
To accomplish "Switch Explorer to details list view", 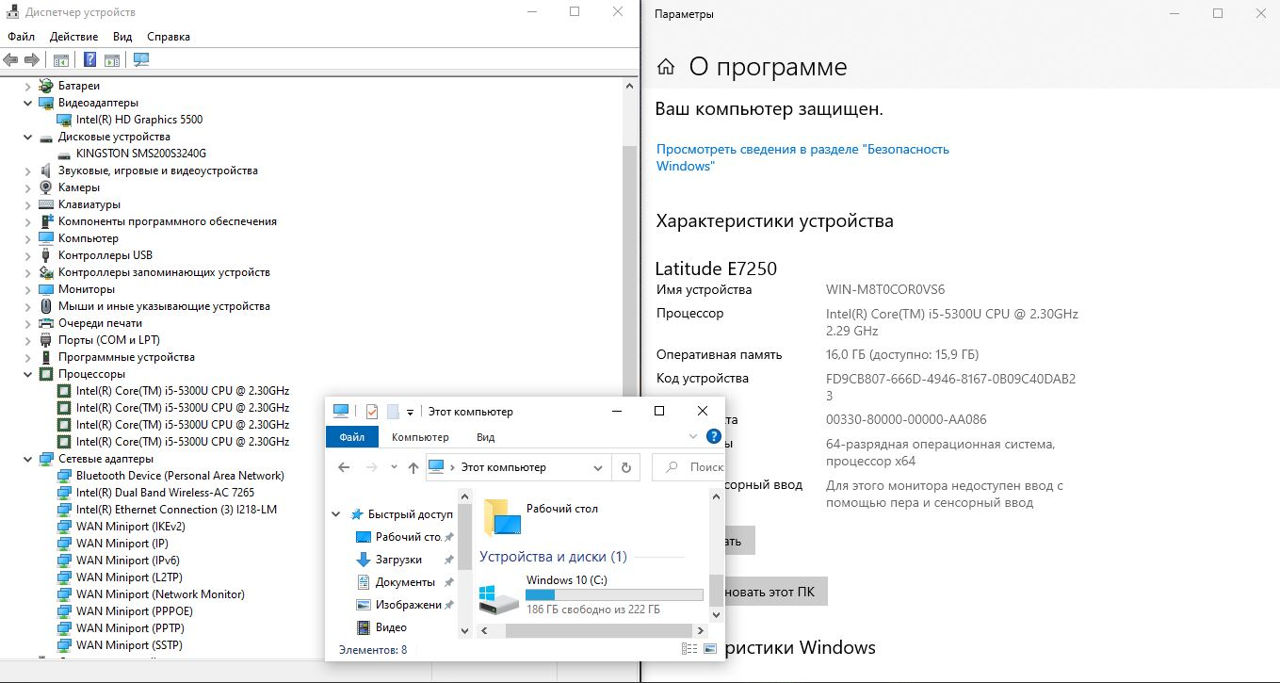I will [x=689, y=649].
